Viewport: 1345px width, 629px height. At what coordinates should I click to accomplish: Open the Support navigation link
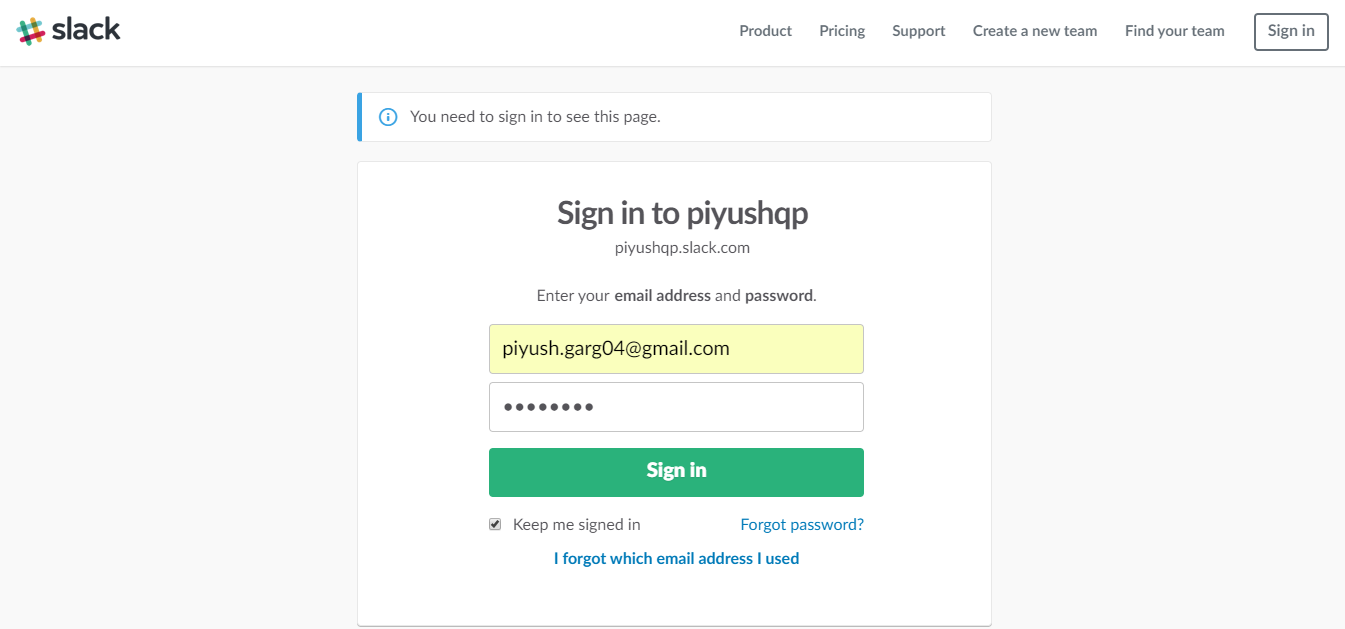pyautogui.click(x=918, y=31)
